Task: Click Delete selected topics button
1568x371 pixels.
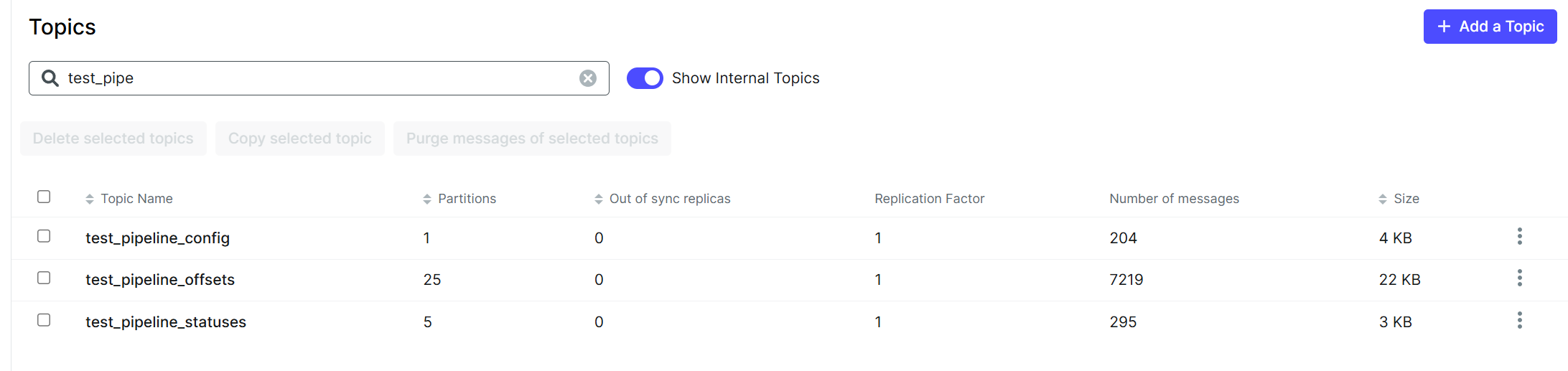Action: coord(113,138)
